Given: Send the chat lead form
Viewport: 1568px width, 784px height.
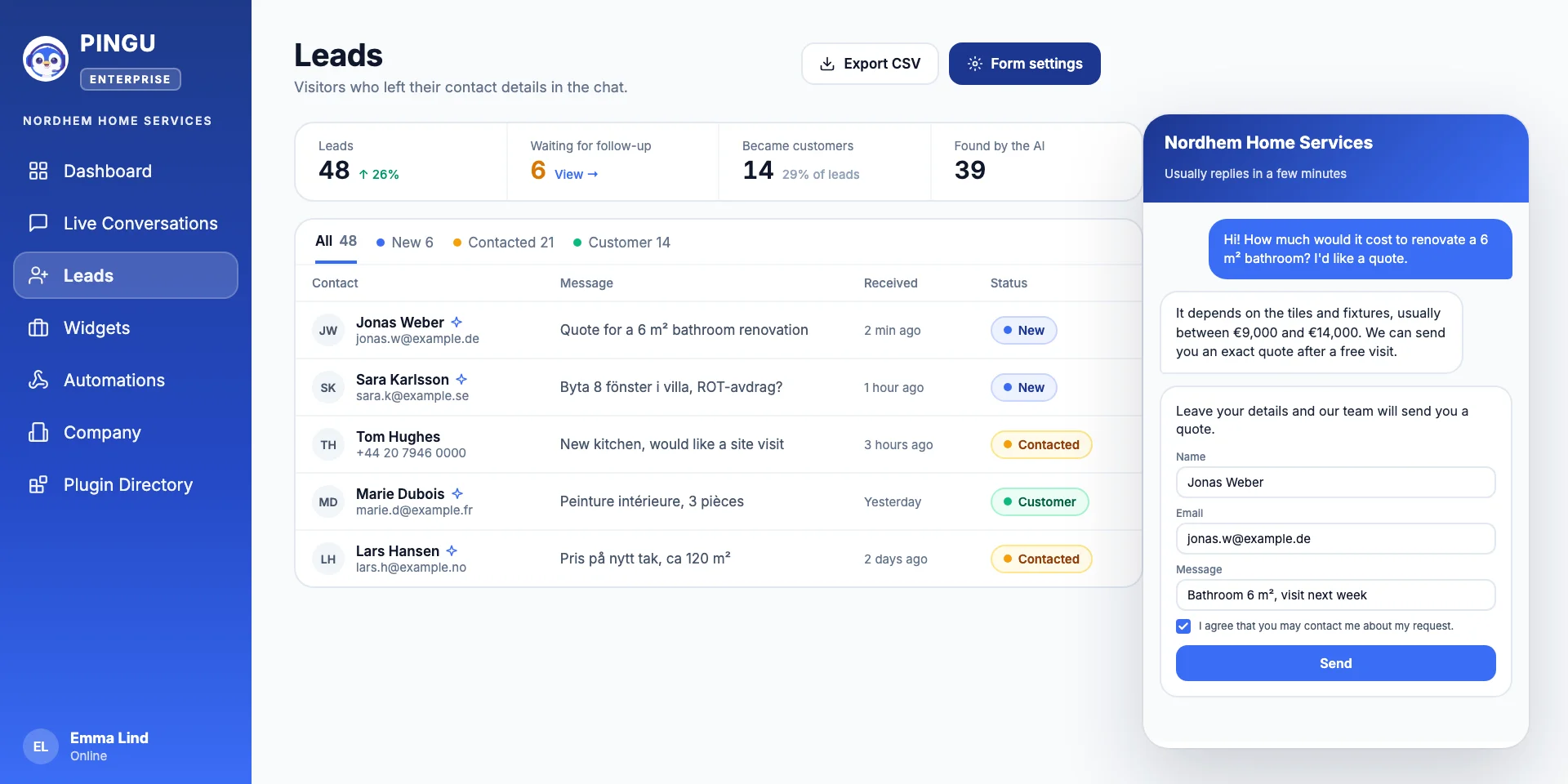Looking at the screenshot, I should coord(1336,663).
